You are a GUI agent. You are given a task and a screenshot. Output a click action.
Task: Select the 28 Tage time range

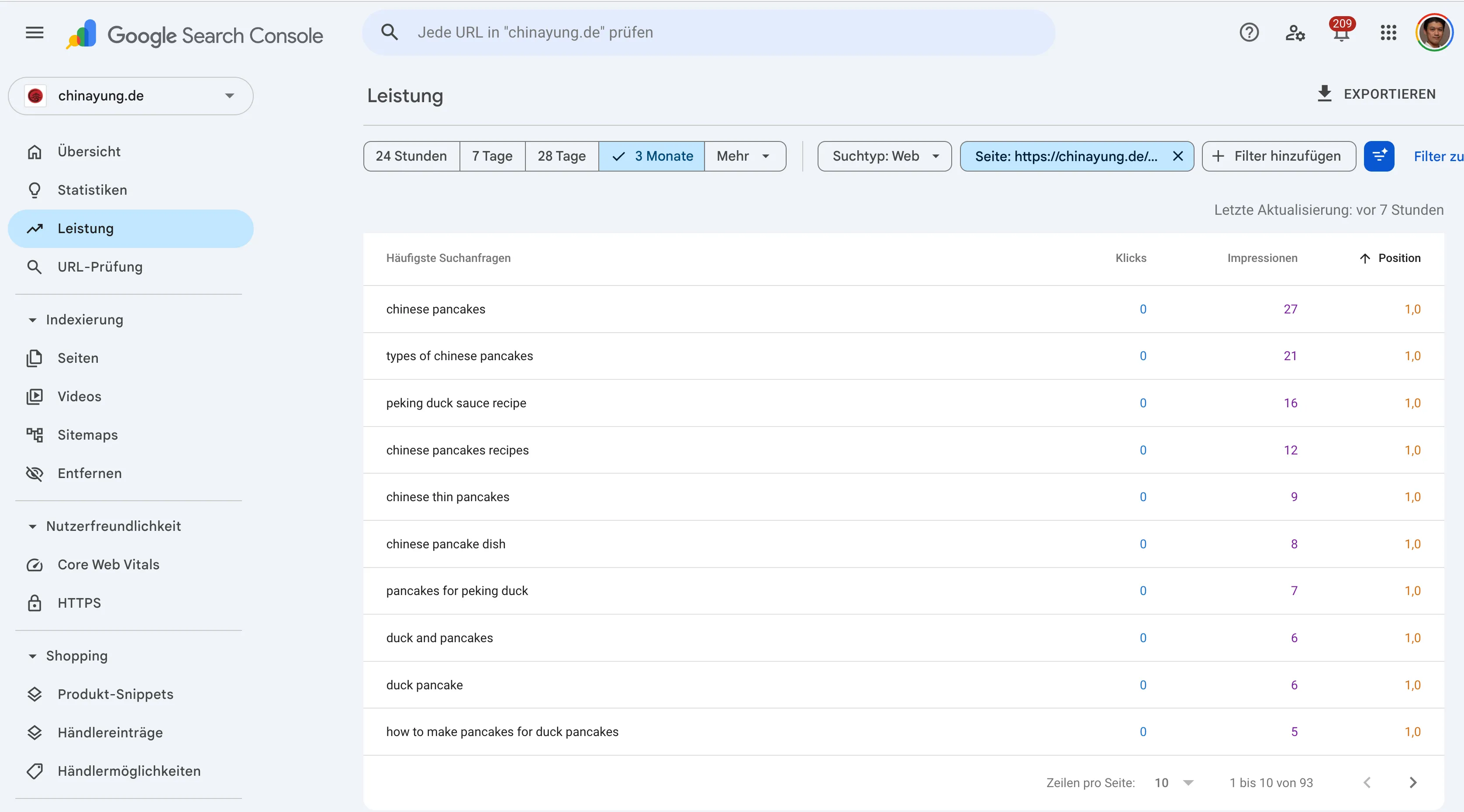(x=562, y=156)
